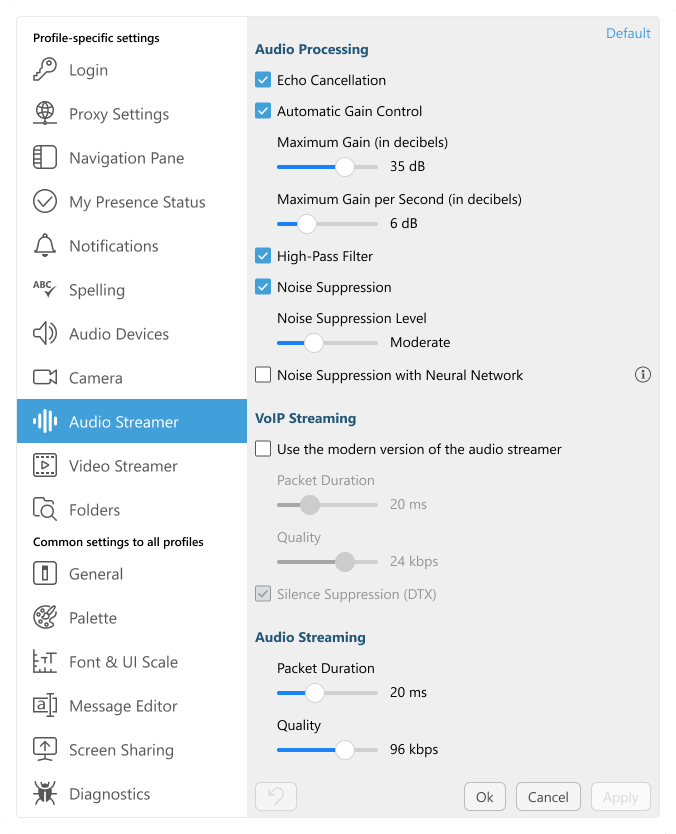Uncheck Automatic Gain Control
This screenshot has height=834, width=676.
[x=263, y=111]
